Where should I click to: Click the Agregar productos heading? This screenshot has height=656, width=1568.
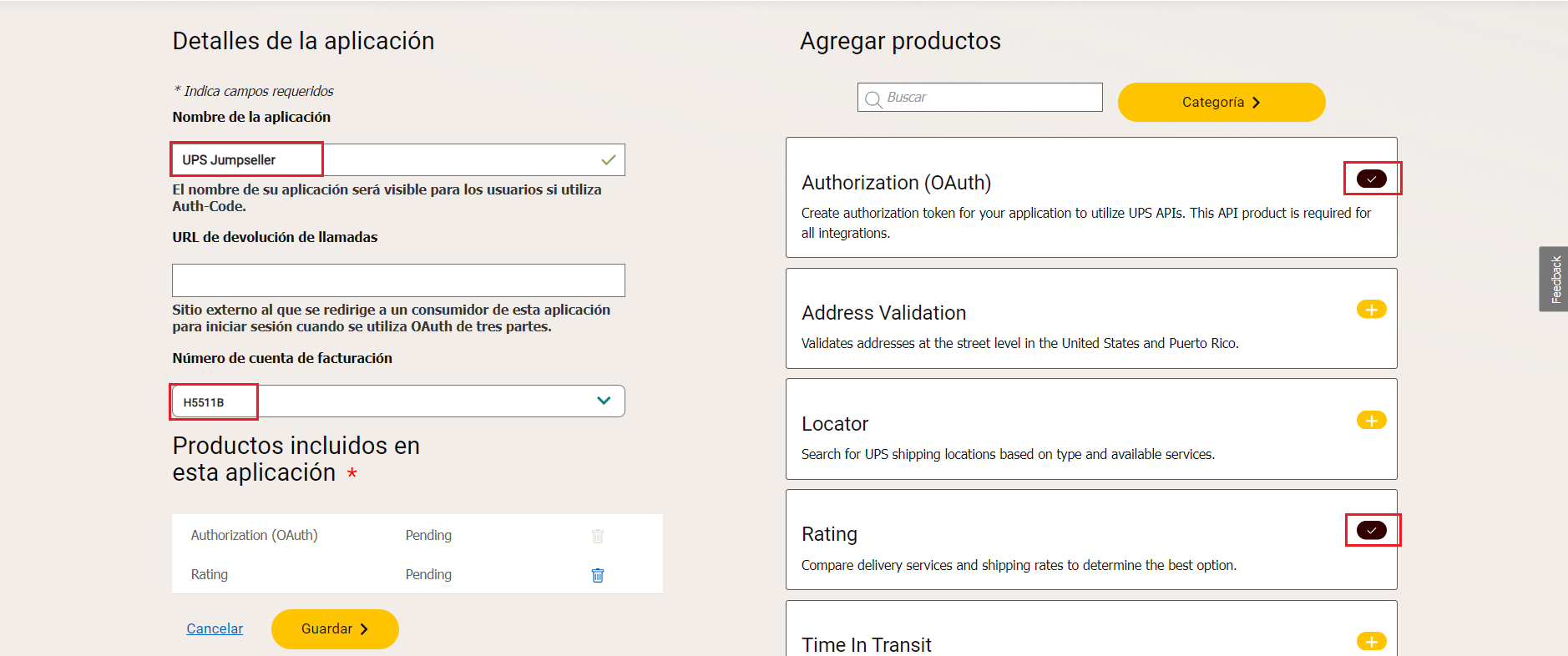900,41
